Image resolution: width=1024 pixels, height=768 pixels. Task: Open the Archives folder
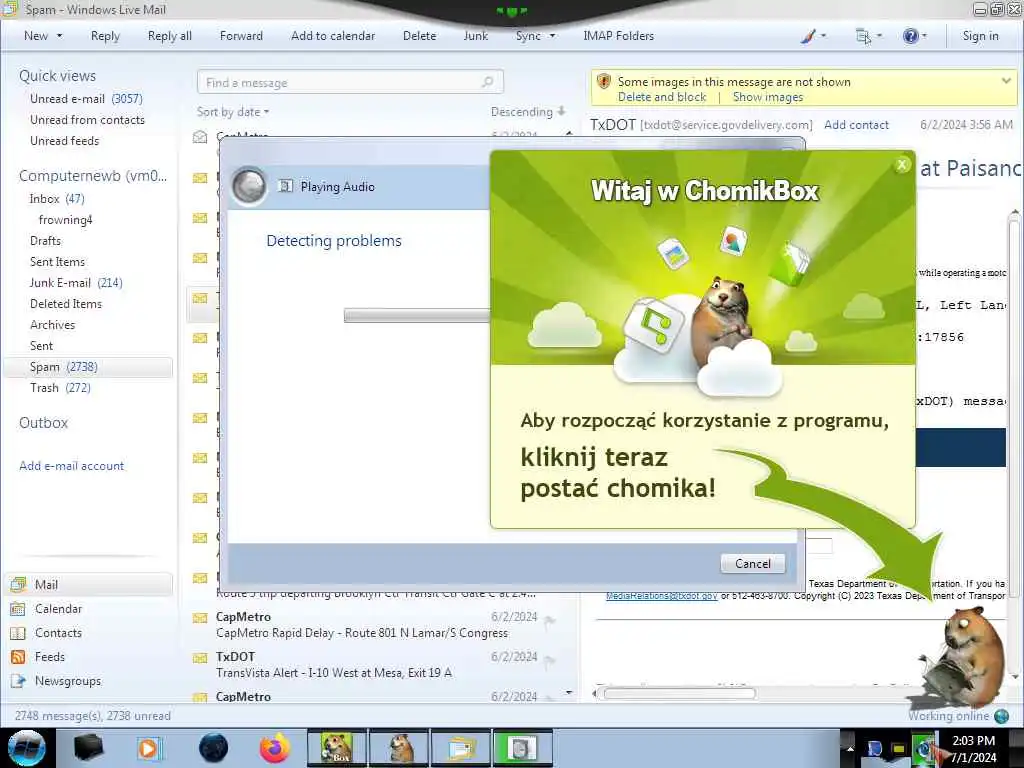[x=52, y=325]
